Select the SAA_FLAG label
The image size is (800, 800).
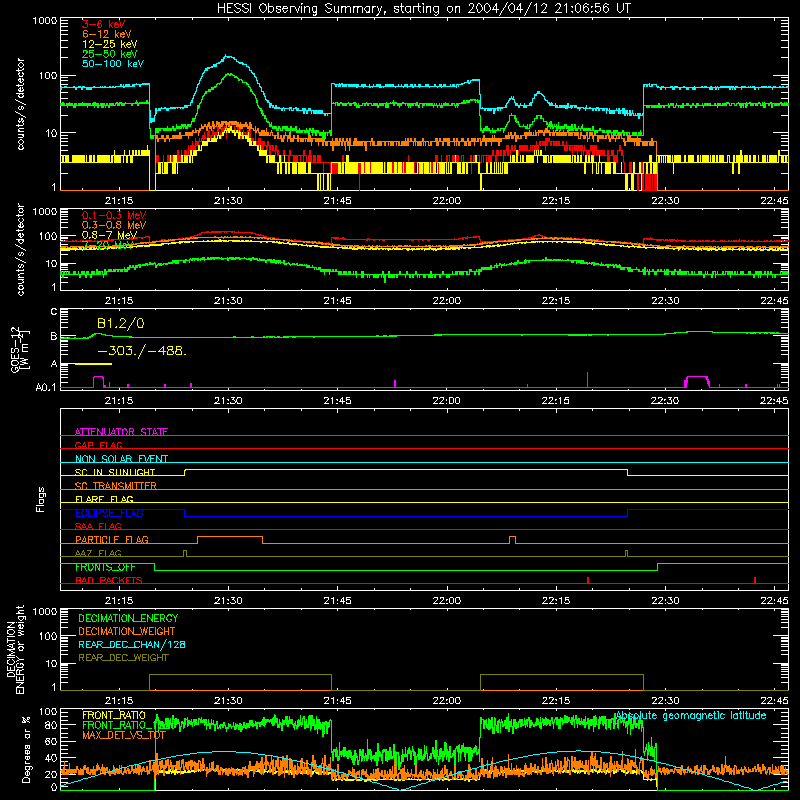pyautogui.click(x=98, y=526)
